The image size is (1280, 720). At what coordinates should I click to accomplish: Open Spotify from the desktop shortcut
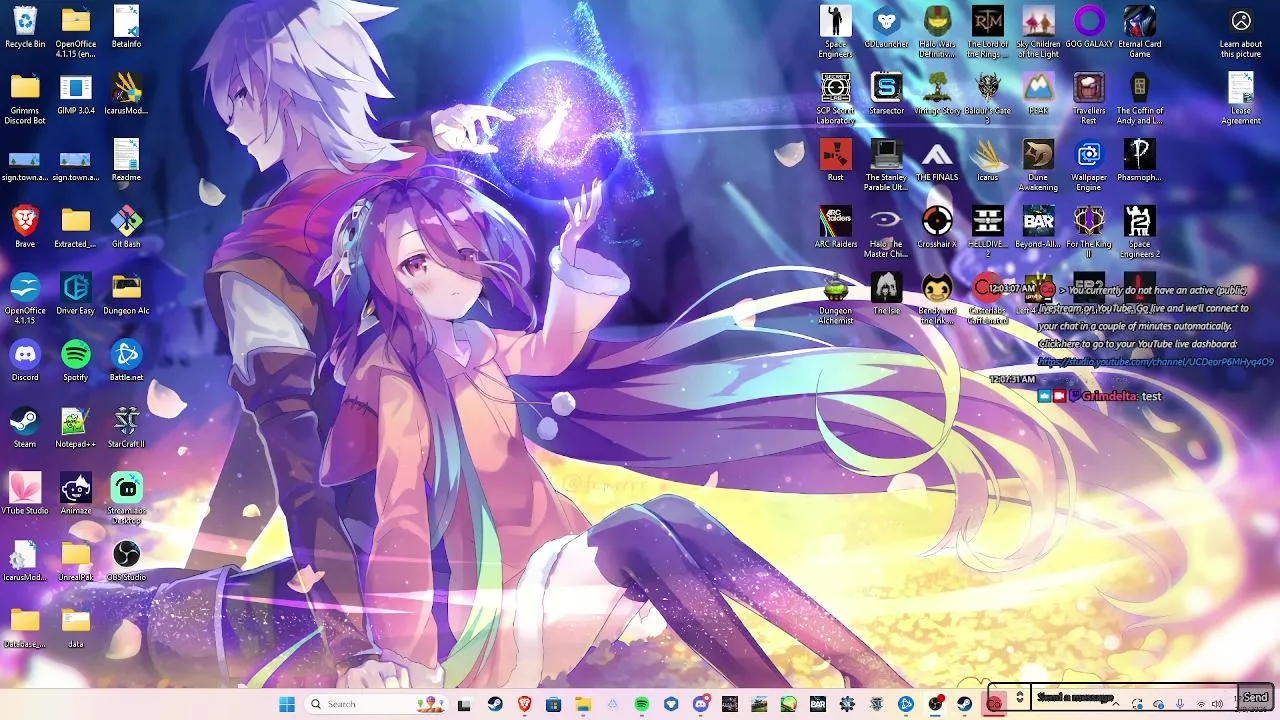pyautogui.click(x=75, y=361)
